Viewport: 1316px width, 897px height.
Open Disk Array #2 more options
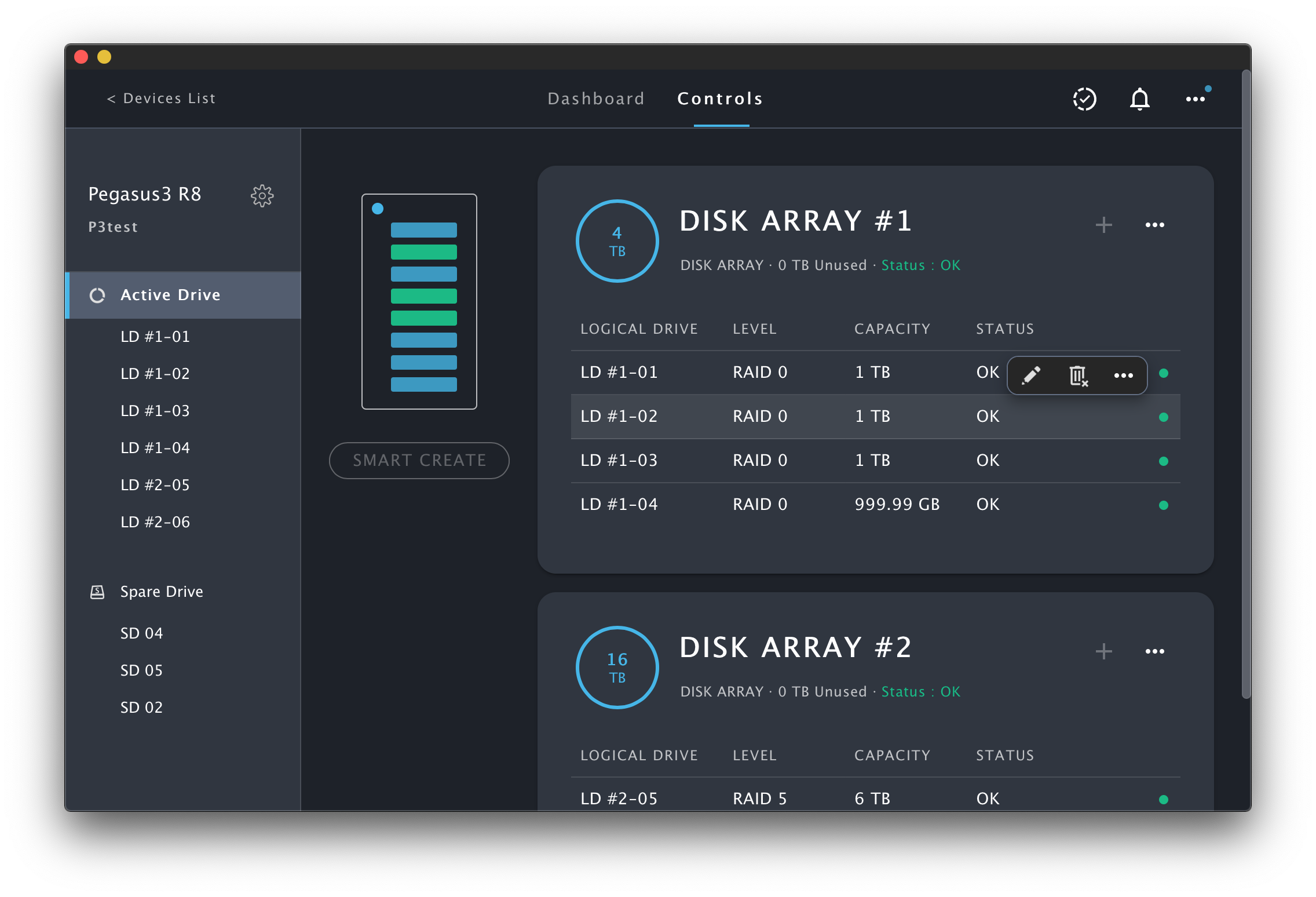[1154, 651]
